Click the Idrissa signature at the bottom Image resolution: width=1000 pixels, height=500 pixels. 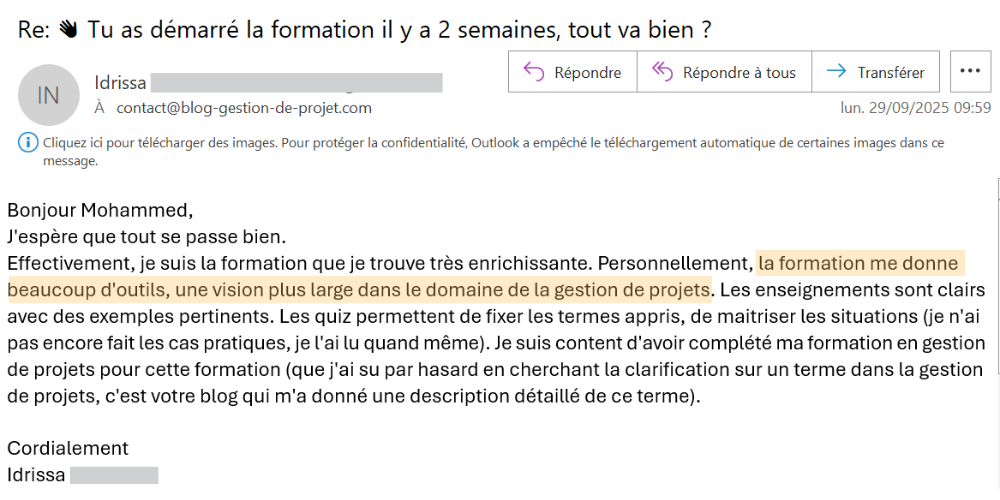(x=36, y=475)
